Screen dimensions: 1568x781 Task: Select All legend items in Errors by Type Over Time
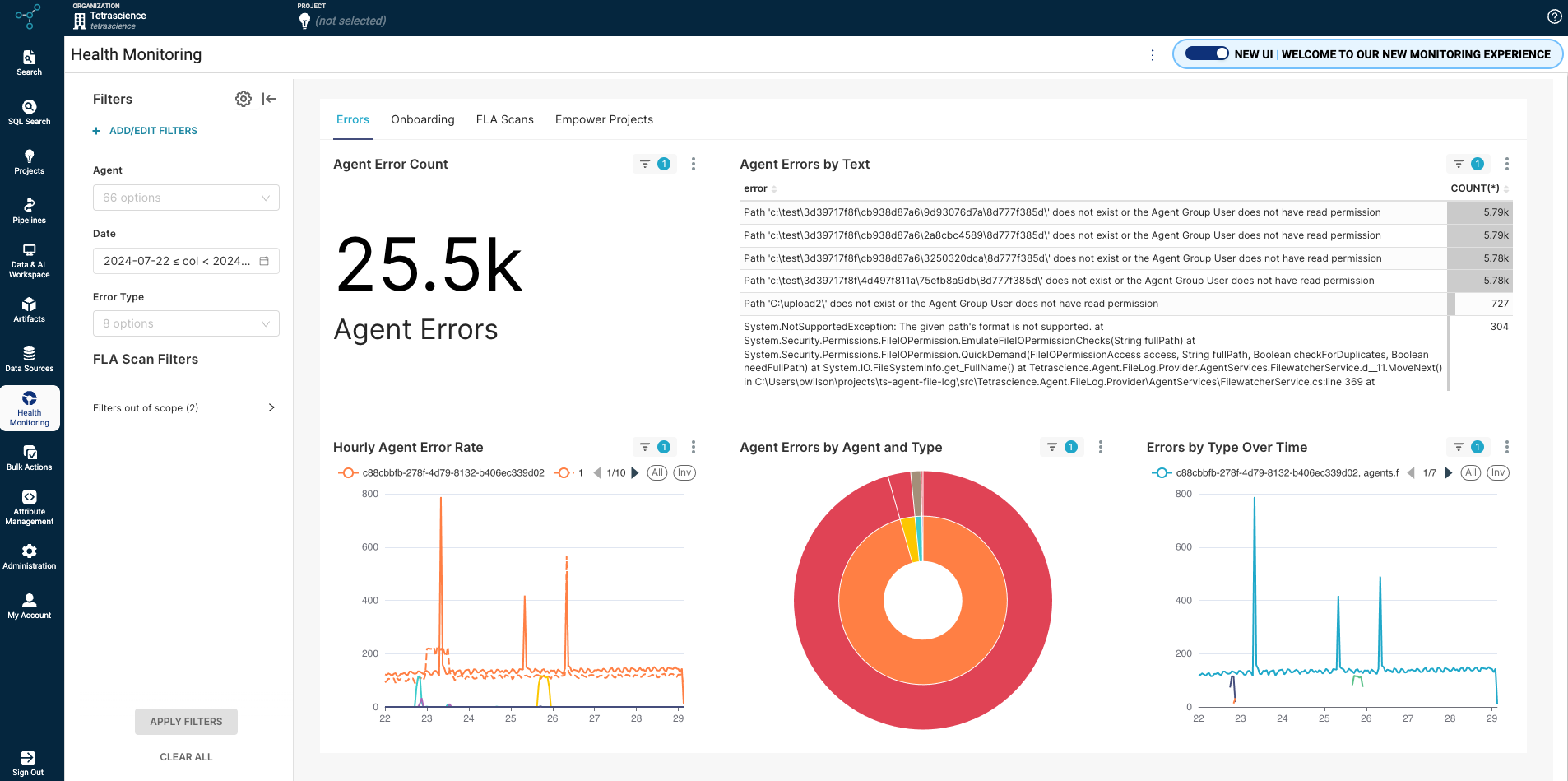coord(1471,472)
